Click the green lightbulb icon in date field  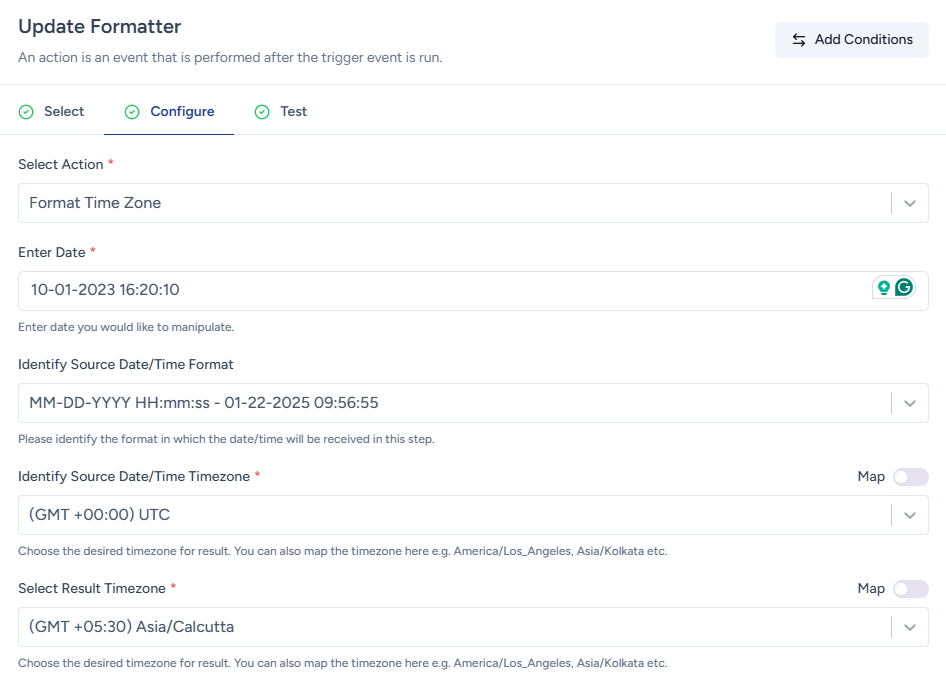point(883,288)
